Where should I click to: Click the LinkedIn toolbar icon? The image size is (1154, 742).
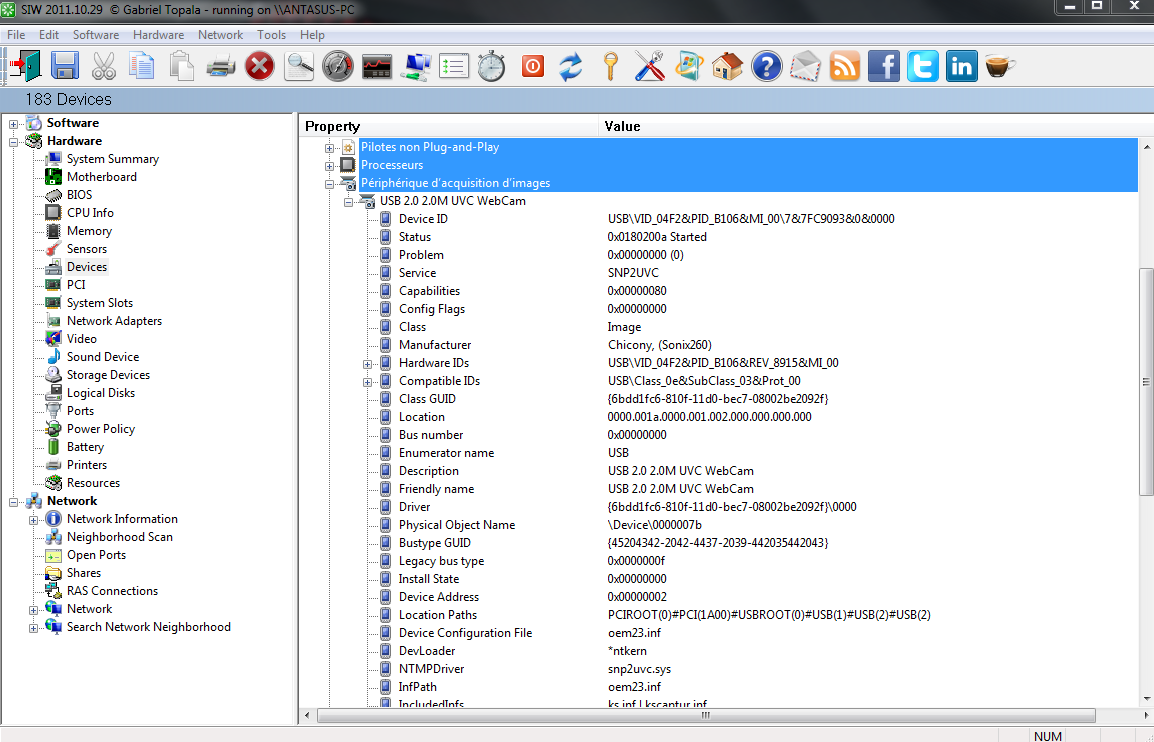pyautogui.click(x=962, y=67)
